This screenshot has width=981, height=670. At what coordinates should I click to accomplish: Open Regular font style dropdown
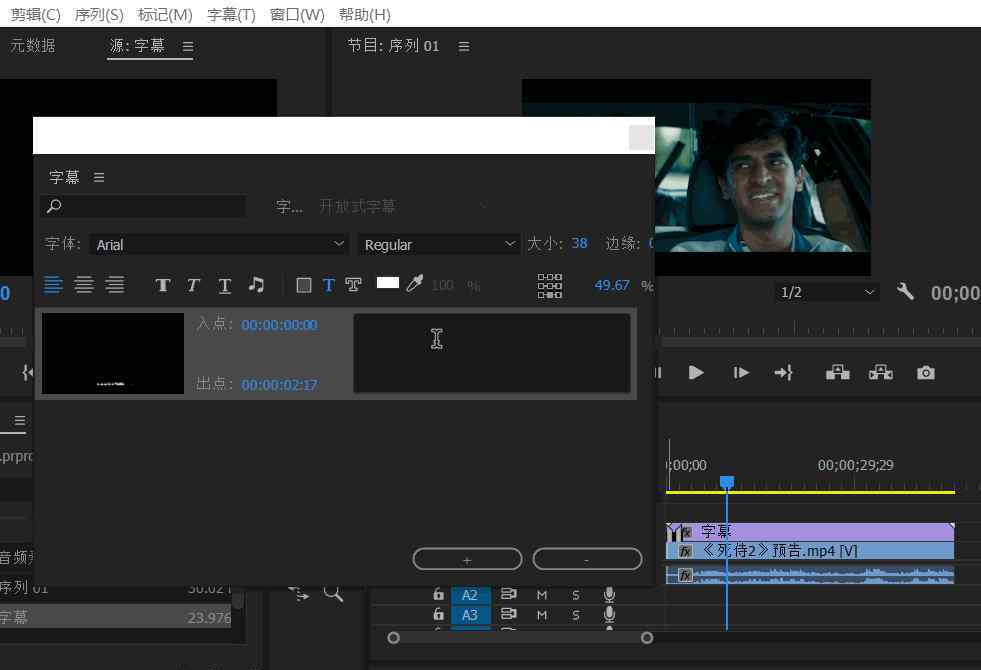439,244
